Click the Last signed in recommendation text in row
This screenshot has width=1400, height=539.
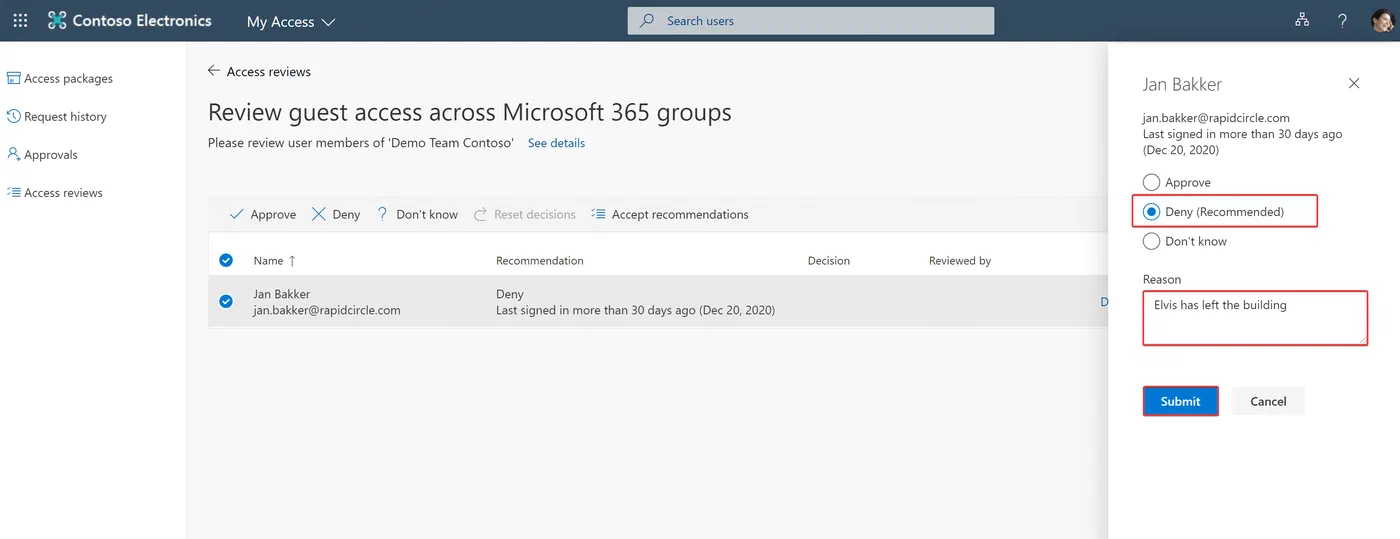635,310
